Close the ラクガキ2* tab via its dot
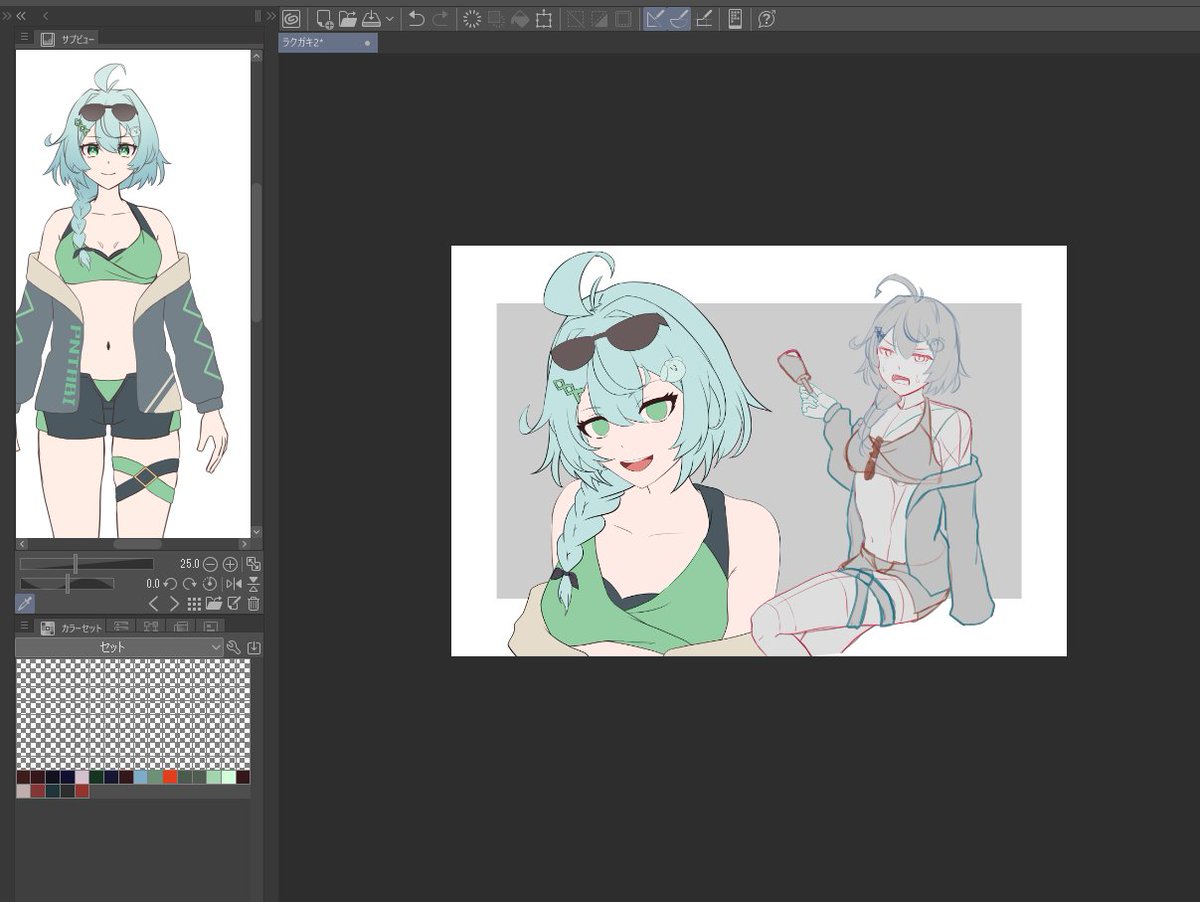1200x902 pixels. [x=367, y=43]
